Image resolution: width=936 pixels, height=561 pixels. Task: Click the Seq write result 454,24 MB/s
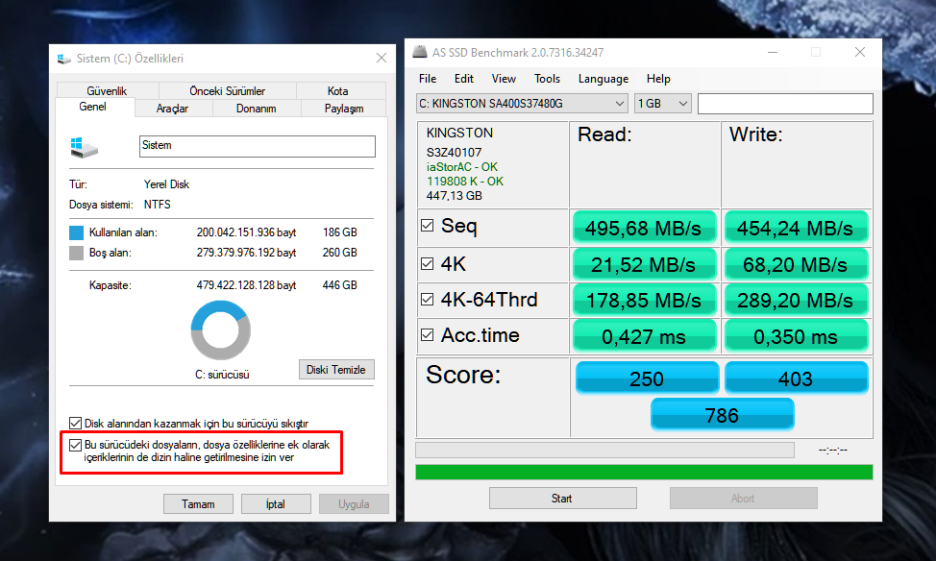796,228
